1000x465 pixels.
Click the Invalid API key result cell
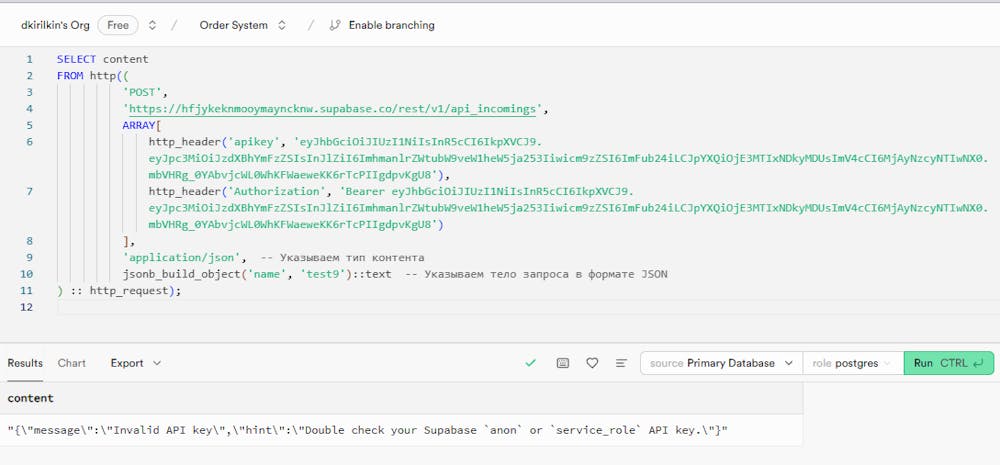367,430
